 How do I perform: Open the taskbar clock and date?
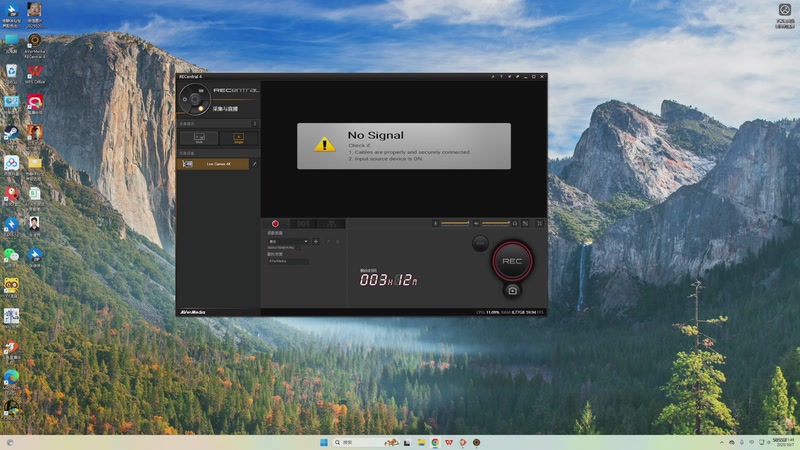click(783, 442)
